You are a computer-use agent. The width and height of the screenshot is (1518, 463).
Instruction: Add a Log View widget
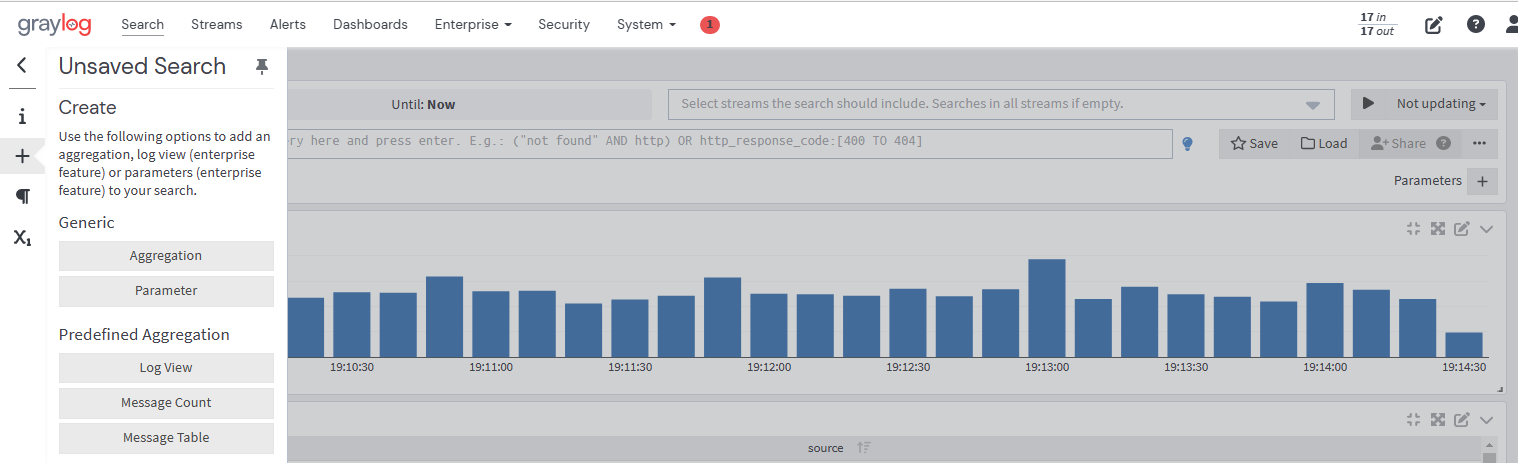(166, 368)
